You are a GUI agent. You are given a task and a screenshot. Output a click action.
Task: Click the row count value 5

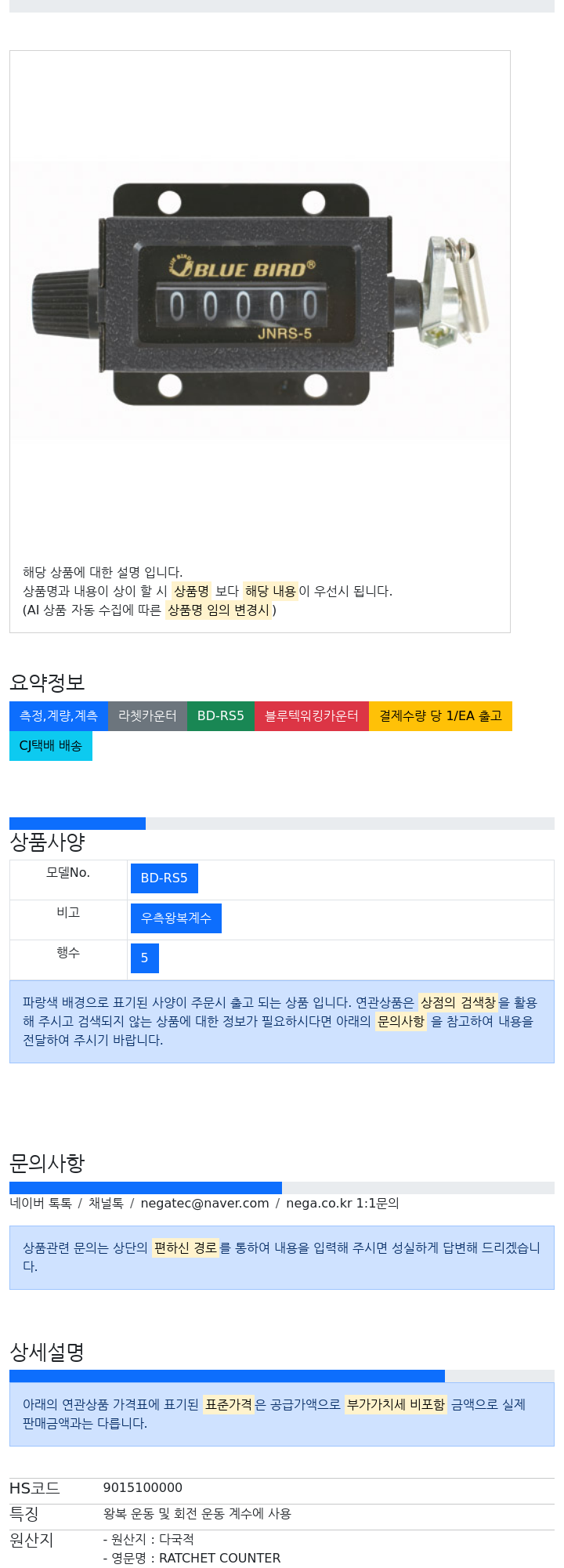tap(145, 958)
